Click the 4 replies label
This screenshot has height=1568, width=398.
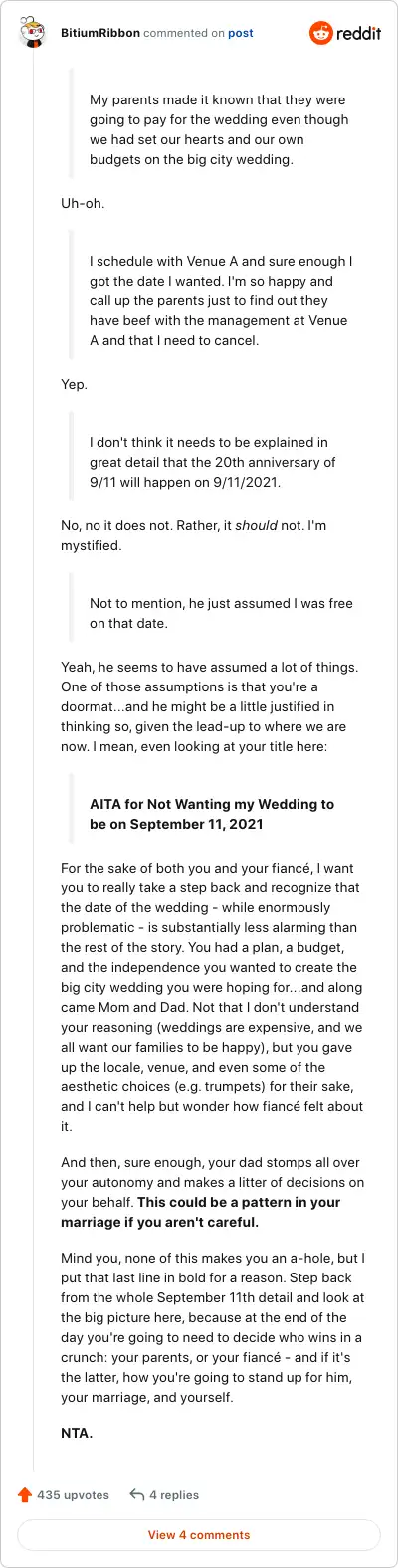(x=174, y=1494)
